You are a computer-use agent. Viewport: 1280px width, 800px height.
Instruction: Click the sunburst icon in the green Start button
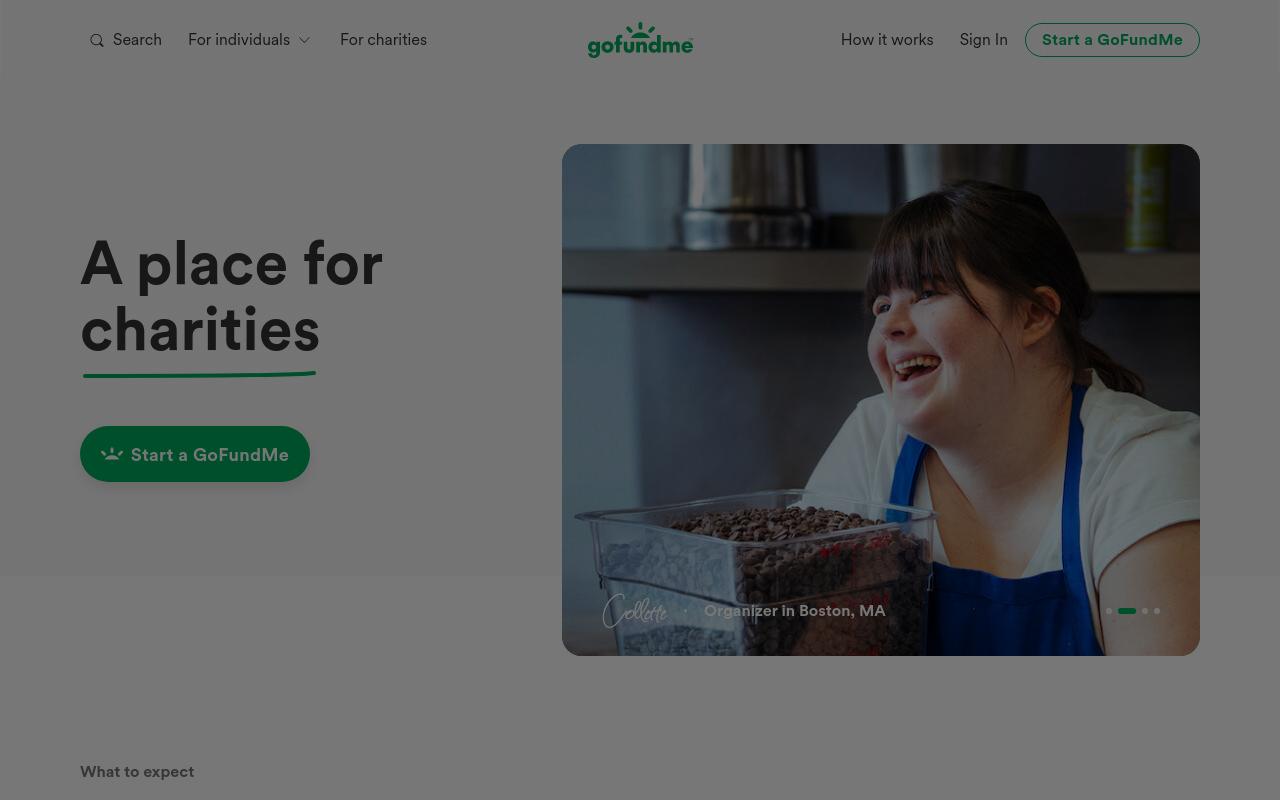point(112,454)
